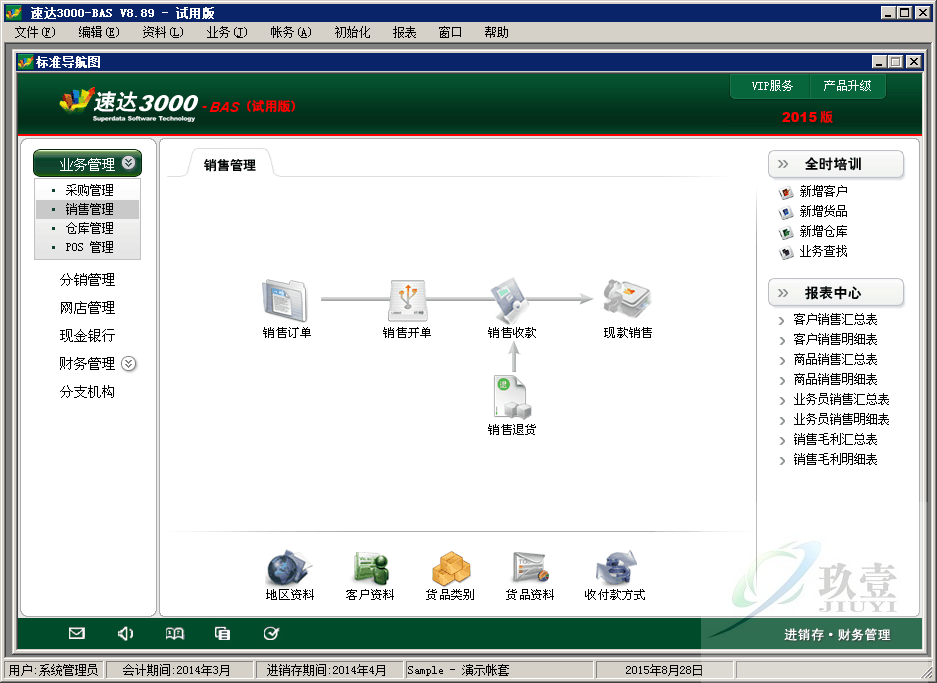The width and height of the screenshot is (937, 683).
Task: Open the 分销管理 module
Action: pos(87,279)
